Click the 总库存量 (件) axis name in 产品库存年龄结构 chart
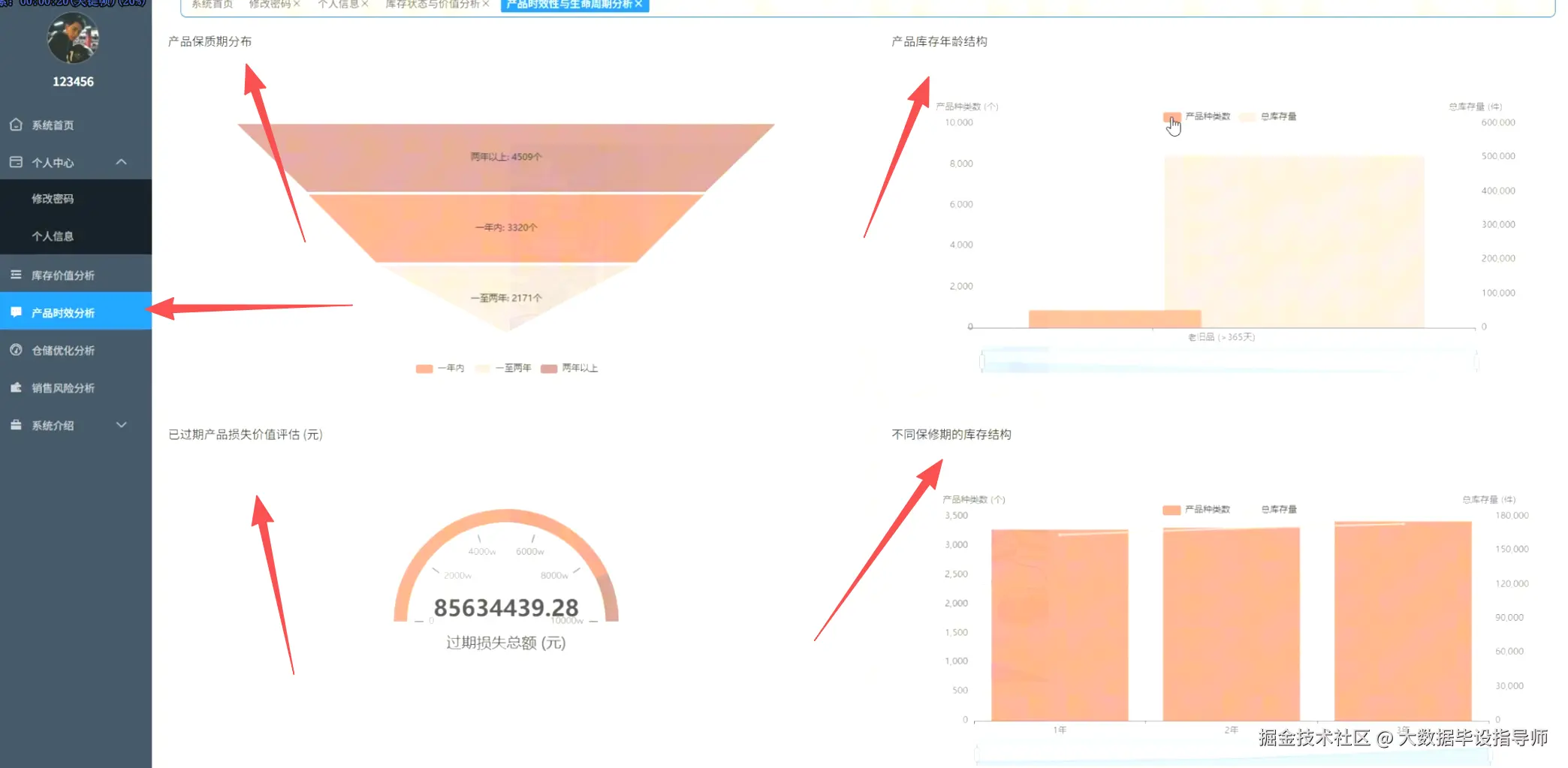 tap(1475, 107)
